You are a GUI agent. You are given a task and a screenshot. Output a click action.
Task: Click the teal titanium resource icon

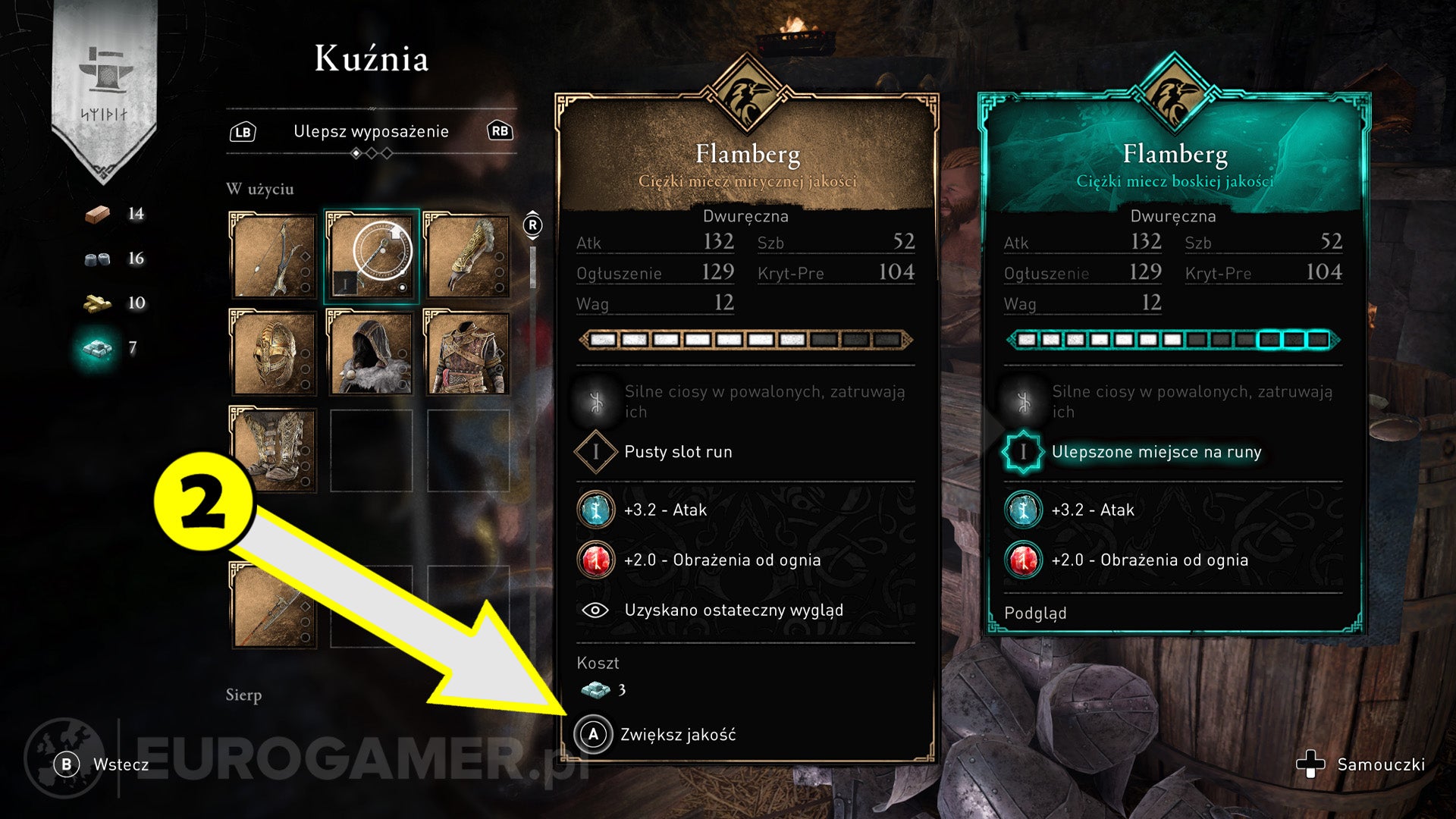click(98, 348)
